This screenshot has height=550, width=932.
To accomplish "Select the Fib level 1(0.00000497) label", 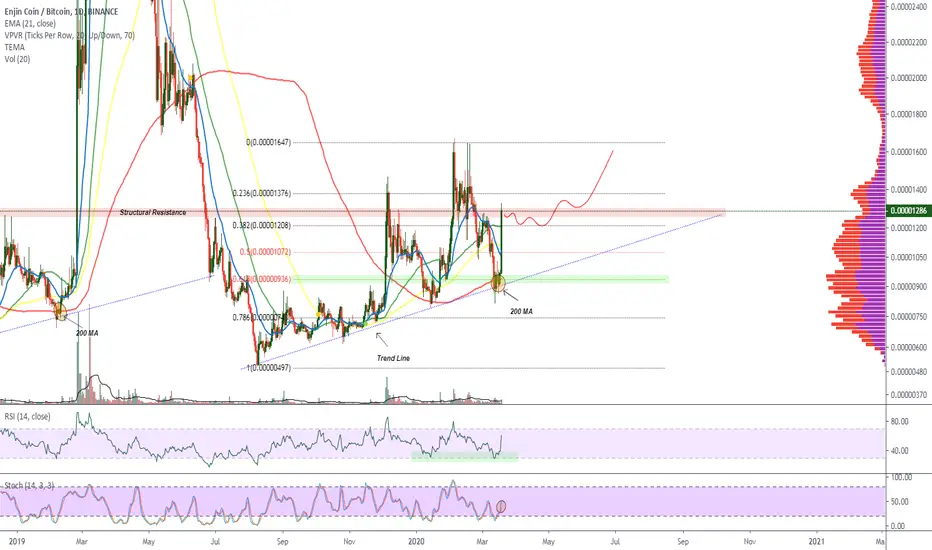I will pos(269,368).
